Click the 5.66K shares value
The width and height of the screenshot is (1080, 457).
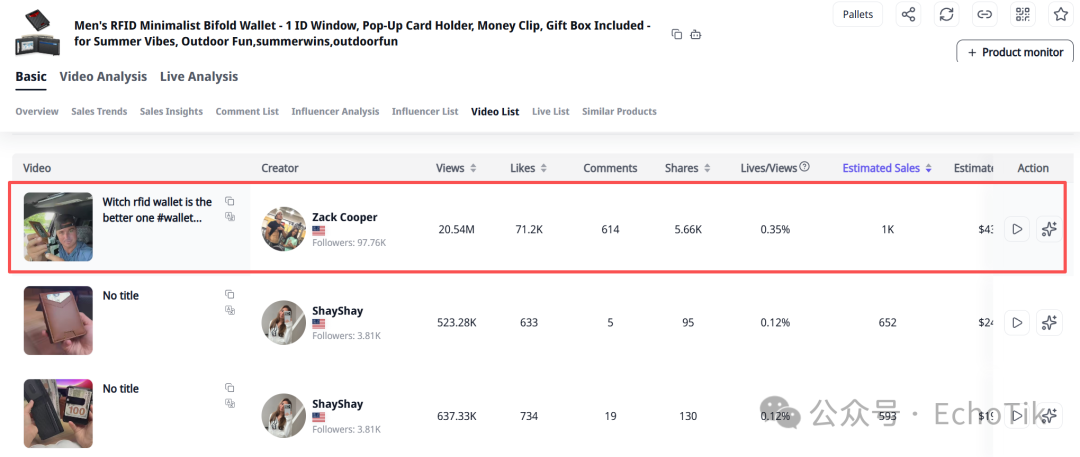pos(688,230)
